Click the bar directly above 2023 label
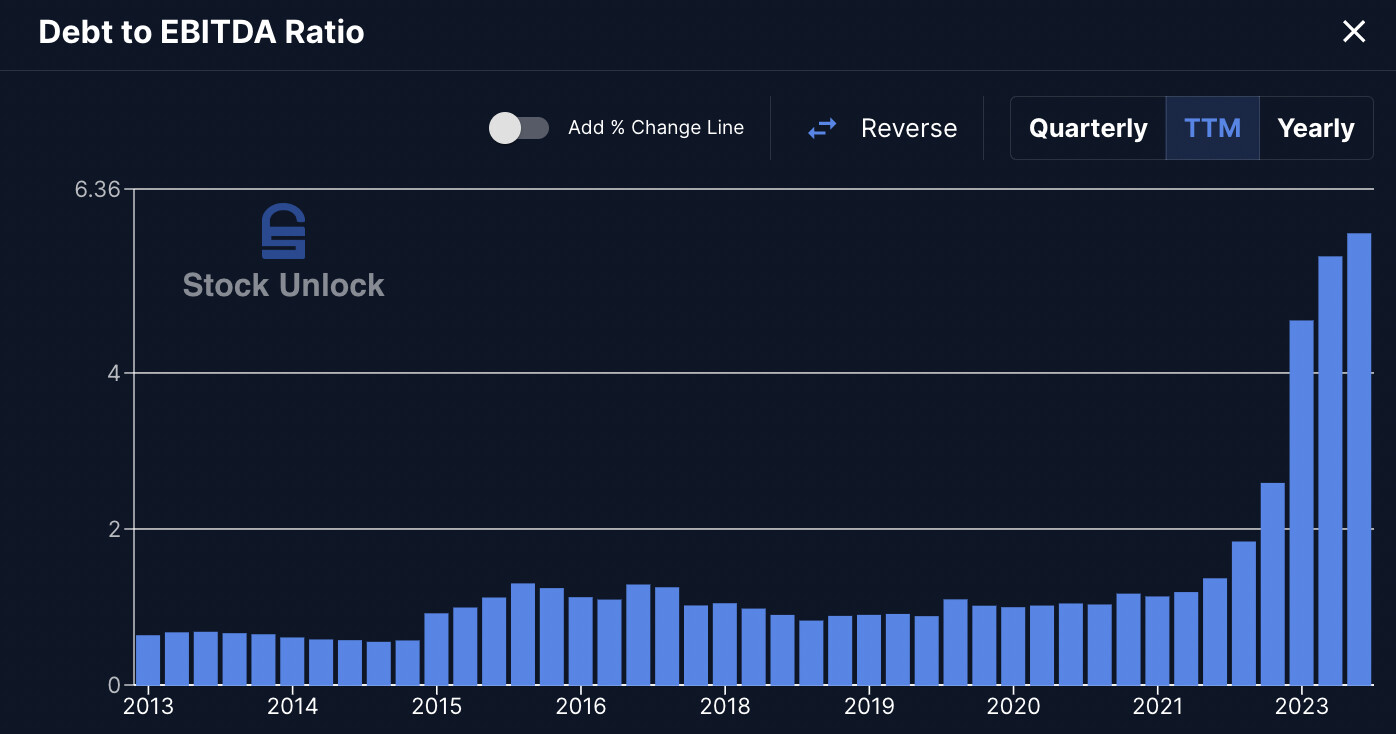The image size is (1396, 734). pos(1301,502)
